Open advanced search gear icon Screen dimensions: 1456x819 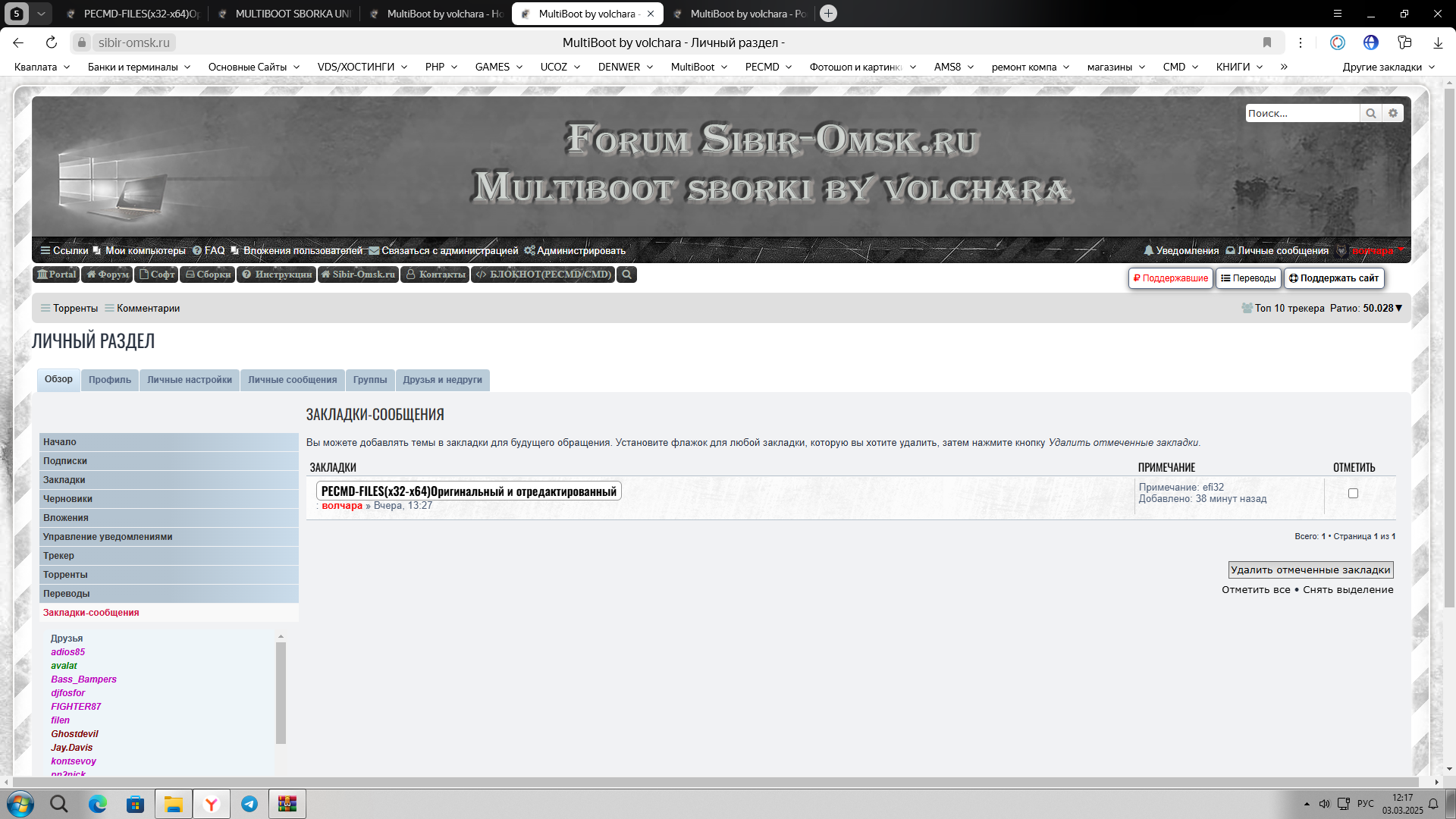(1393, 113)
